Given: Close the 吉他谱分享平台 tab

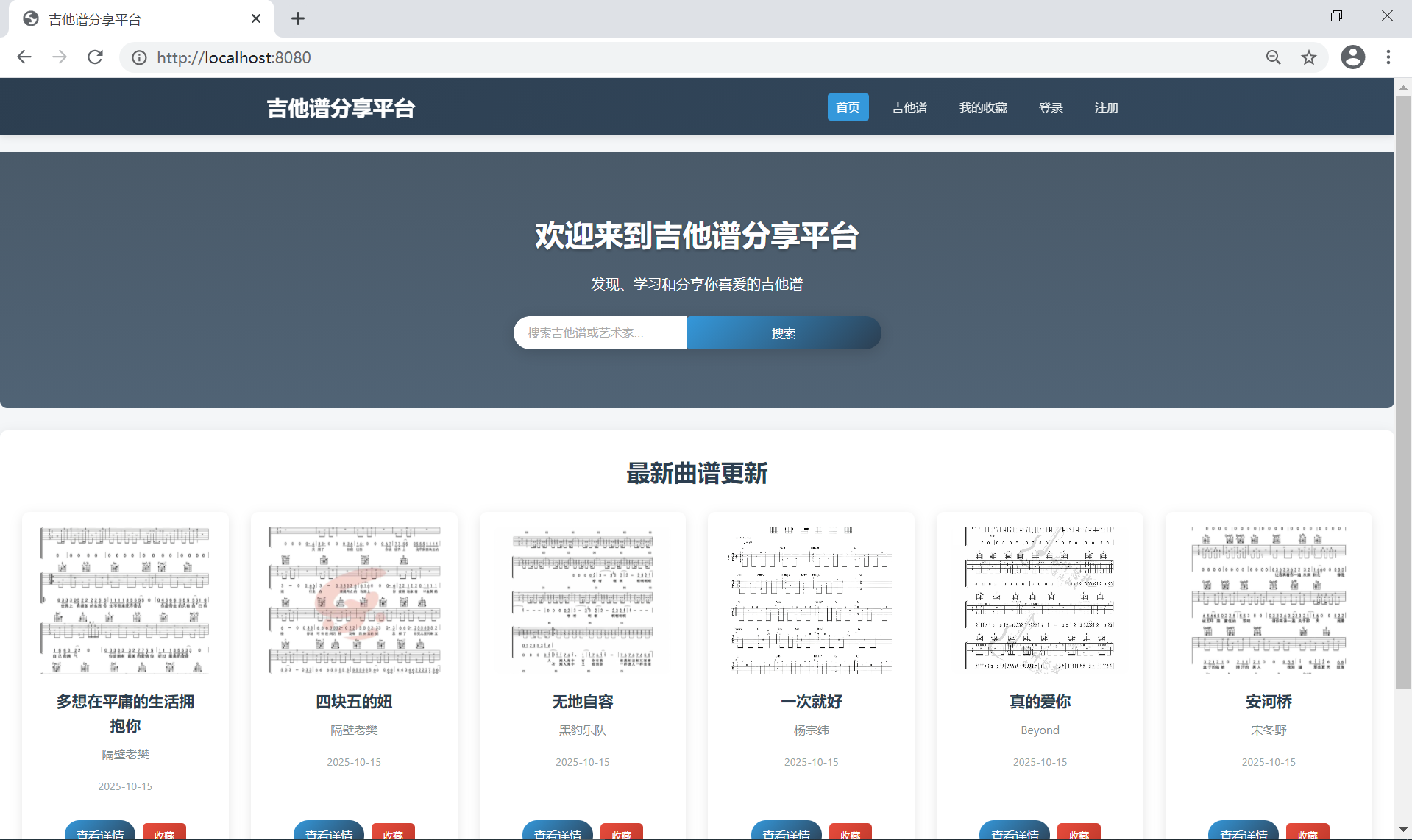Looking at the screenshot, I should pos(256,18).
